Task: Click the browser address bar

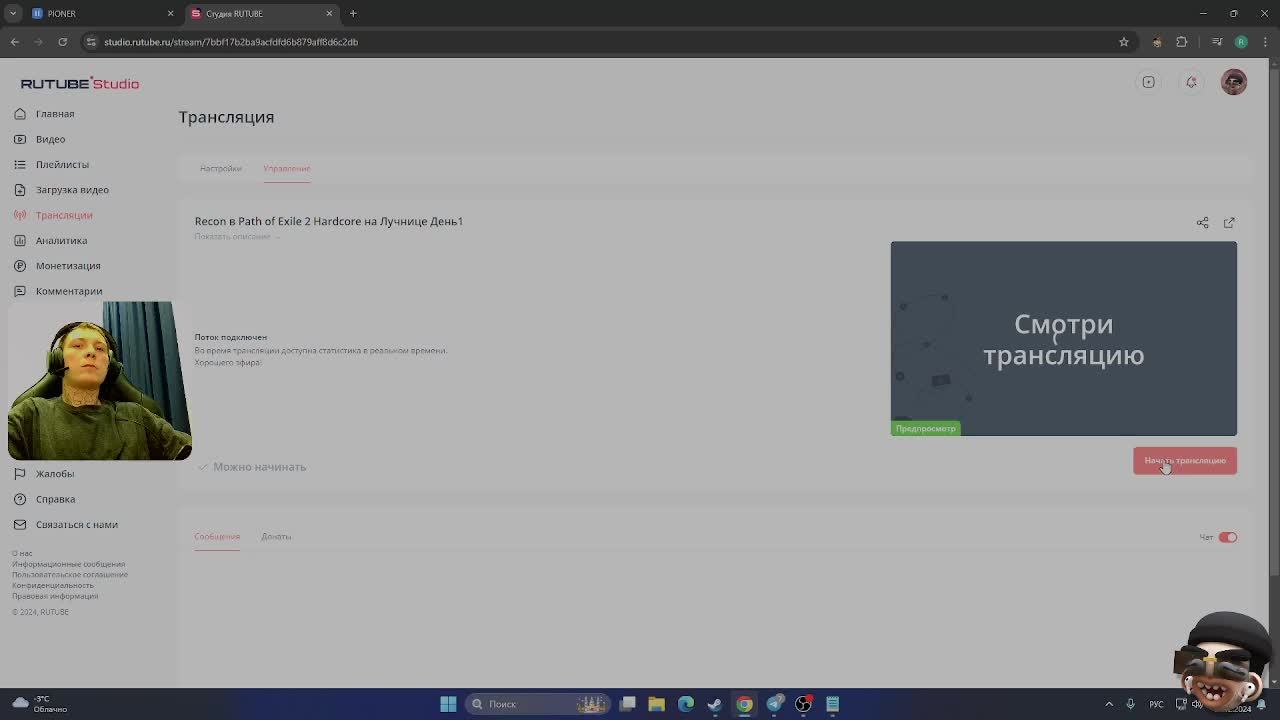Action: point(600,42)
